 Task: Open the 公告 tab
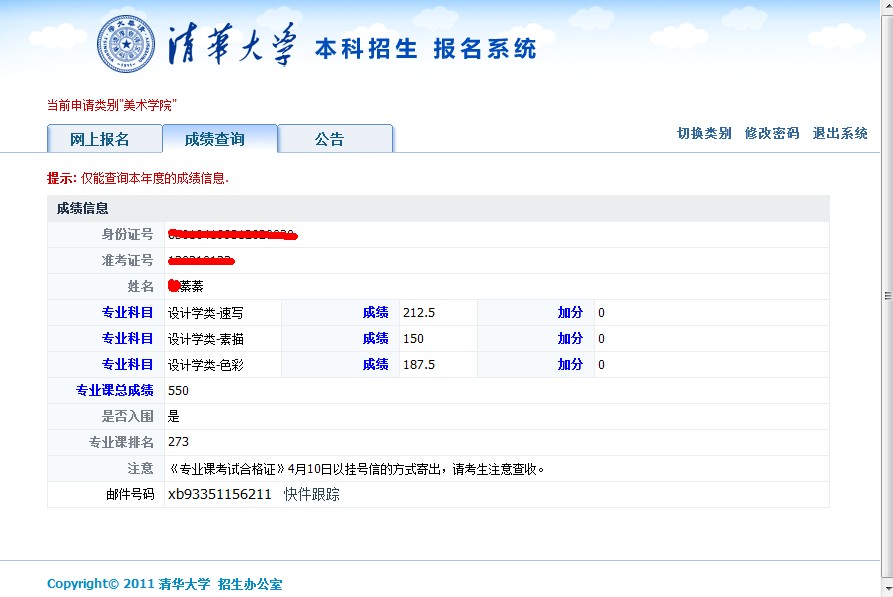coord(329,139)
